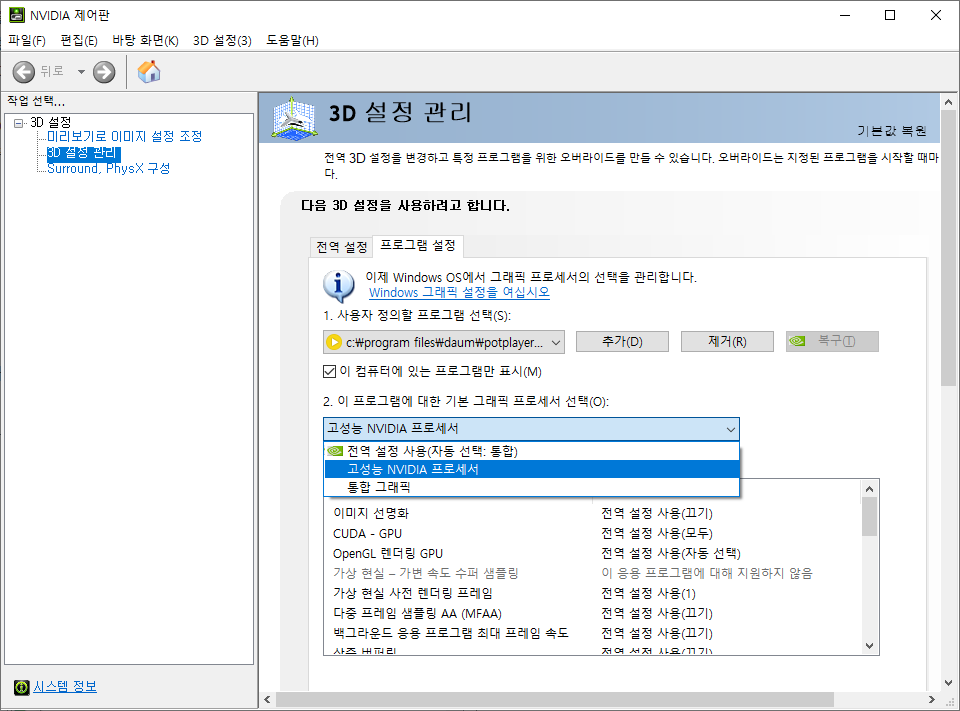Click main page vertical scroll up arrow
This screenshot has width=960, height=711.
tap(948, 102)
